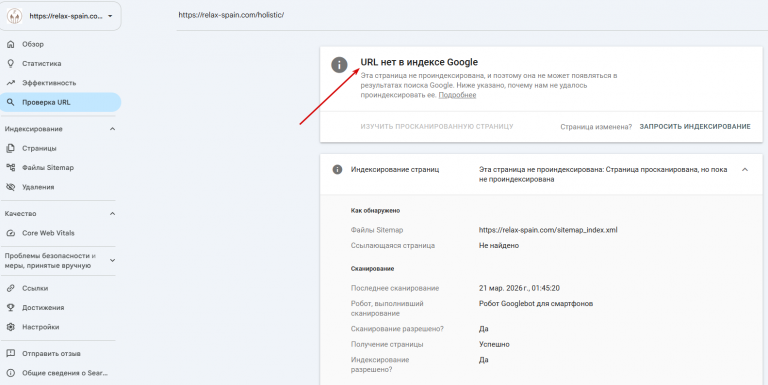This screenshot has width=768, height=385.
Task: Click the feedback icon next to Отправить отзыв
Action: [x=11, y=354]
